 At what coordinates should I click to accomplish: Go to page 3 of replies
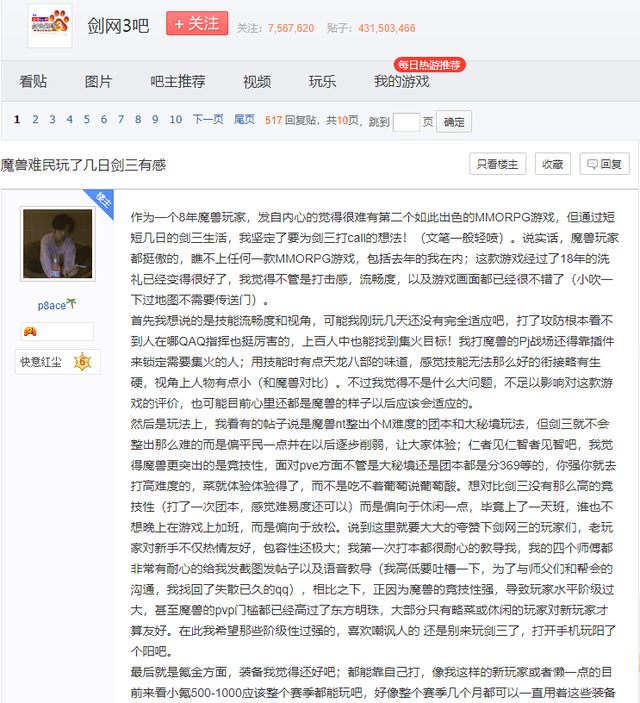pos(52,119)
